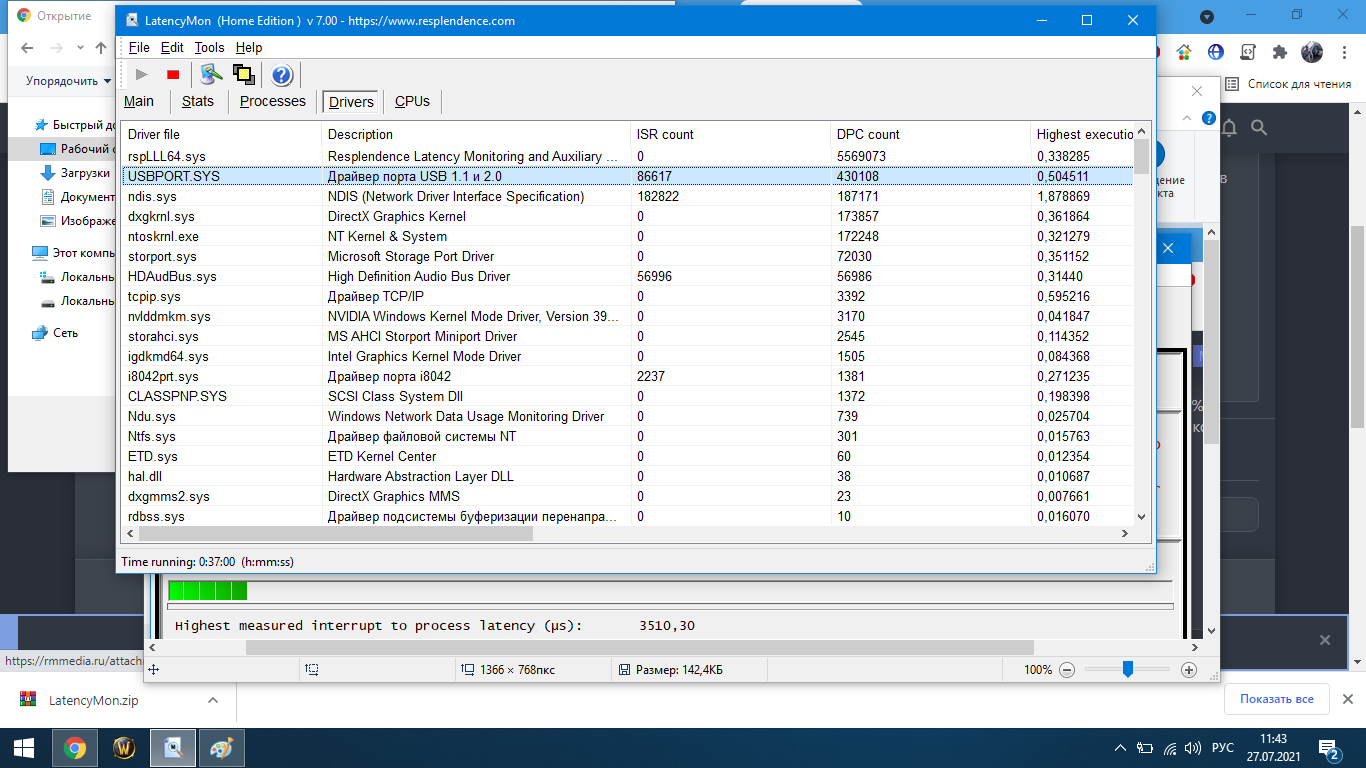
Task: Select the rspLLL64.sys driver row
Action: [x=628, y=156]
